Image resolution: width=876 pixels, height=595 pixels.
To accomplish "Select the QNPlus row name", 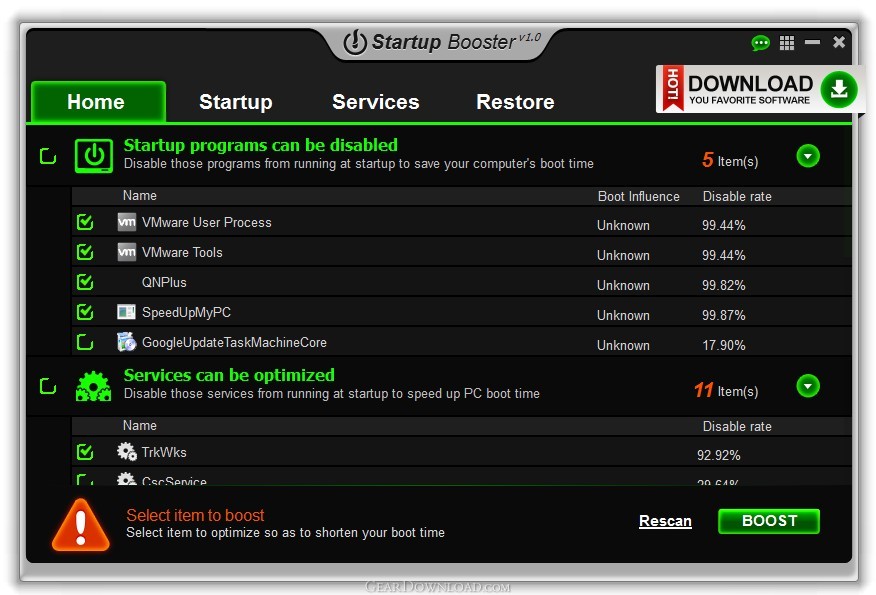I will [x=164, y=282].
